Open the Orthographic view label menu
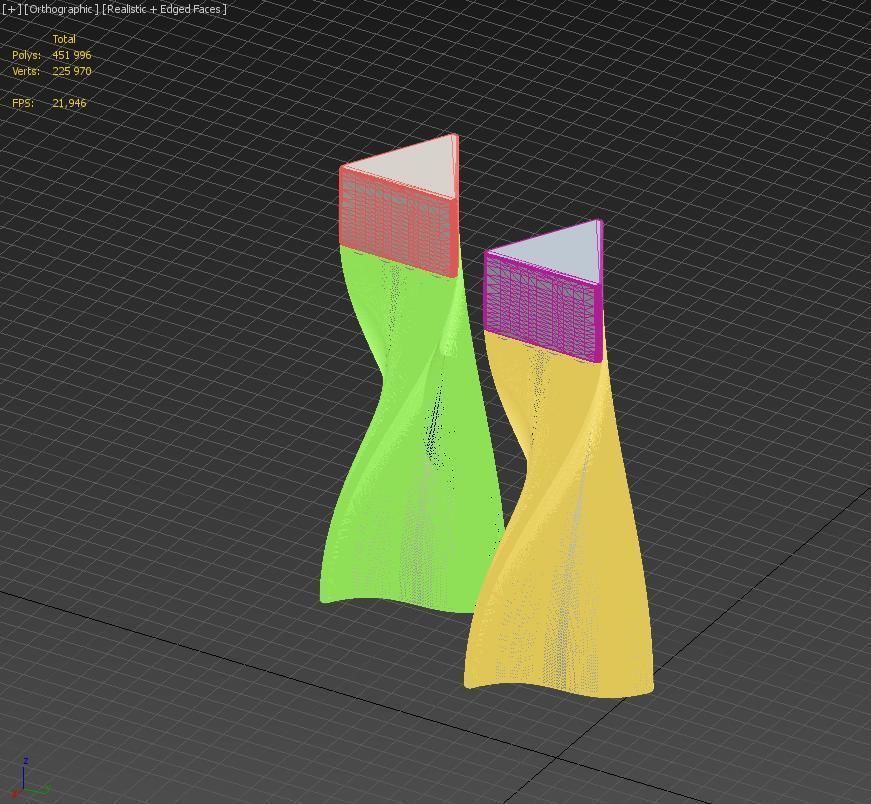The height and width of the screenshot is (804, 871). tap(62, 9)
